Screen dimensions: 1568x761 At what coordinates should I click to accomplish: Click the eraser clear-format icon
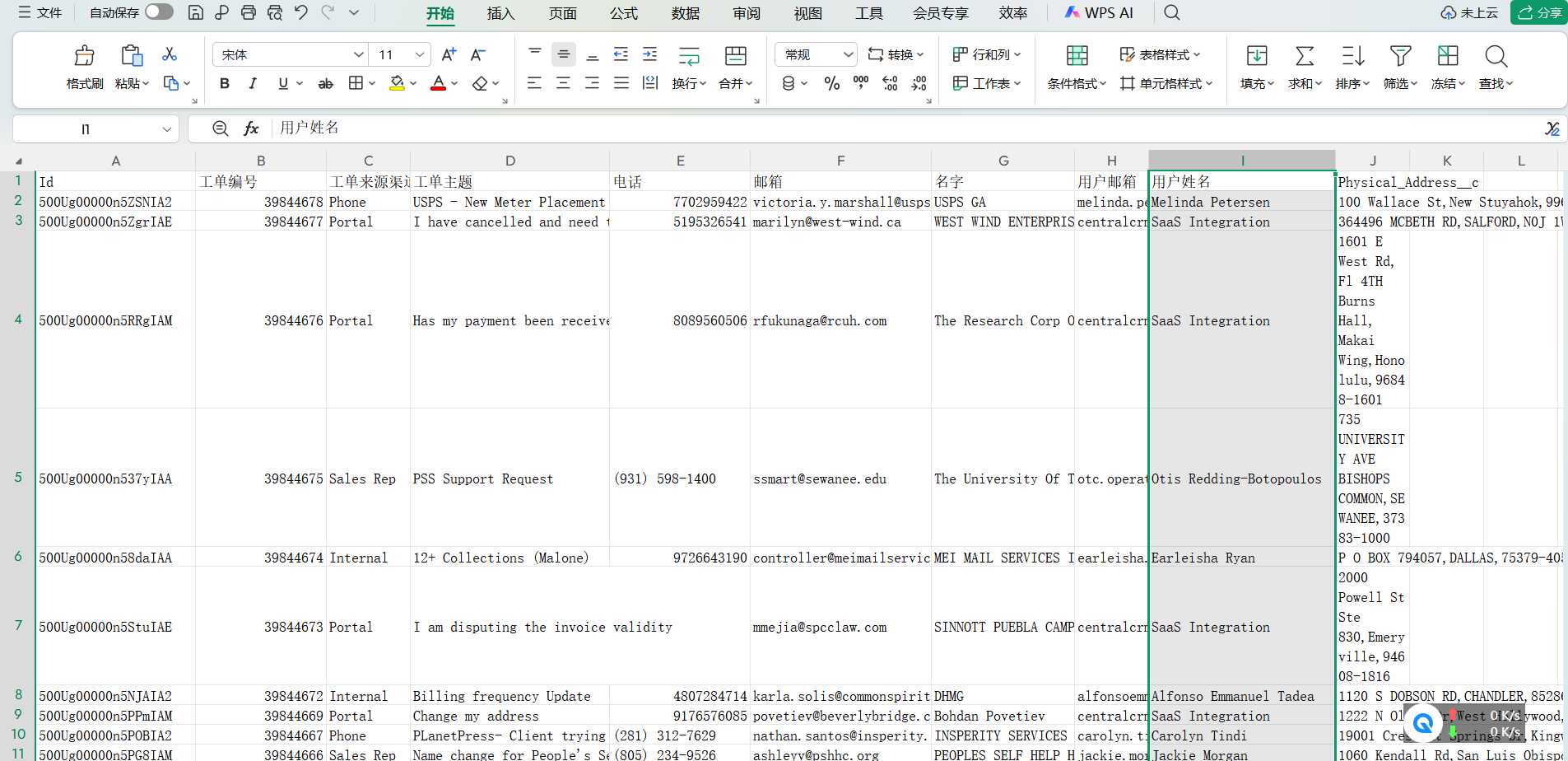(x=480, y=83)
